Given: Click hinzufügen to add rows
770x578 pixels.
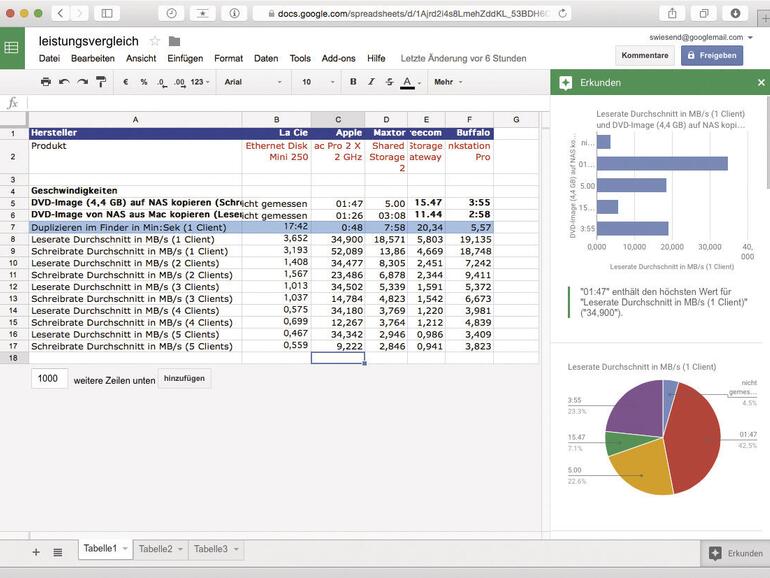Looking at the screenshot, I should click(184, 379).
